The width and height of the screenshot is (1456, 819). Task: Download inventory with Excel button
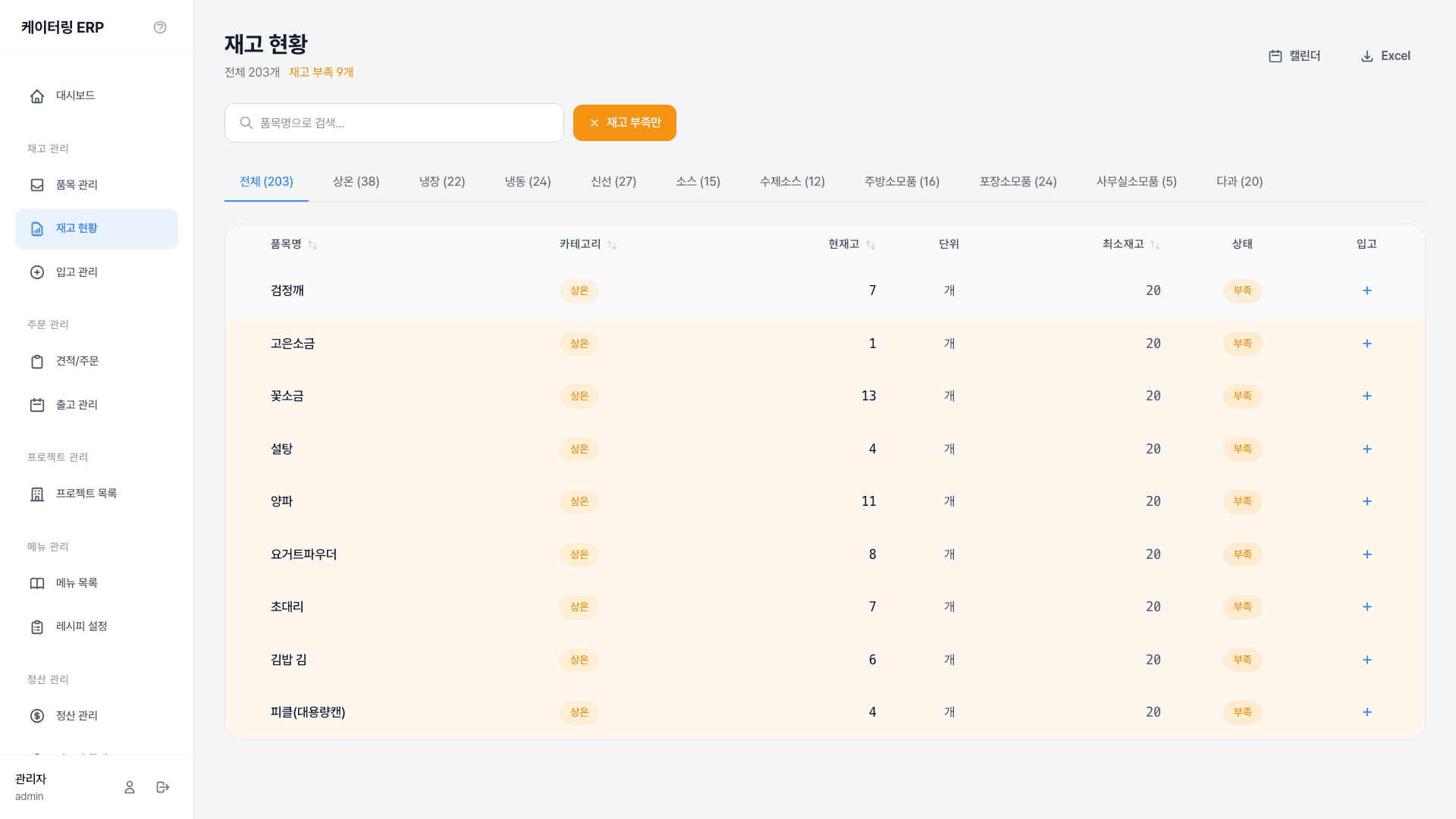(1385, 56)
